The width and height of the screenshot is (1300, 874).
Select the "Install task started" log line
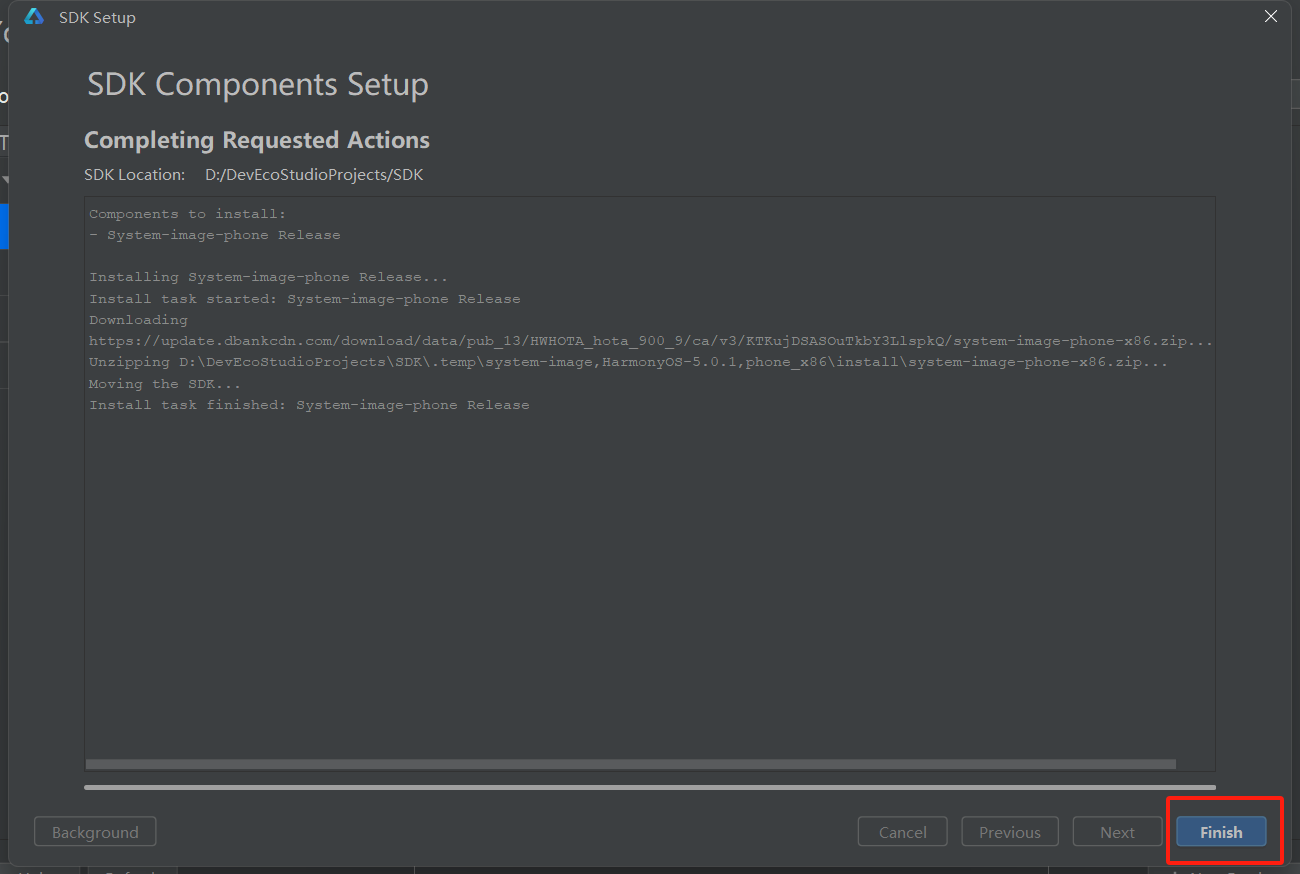tap(304, 299)
